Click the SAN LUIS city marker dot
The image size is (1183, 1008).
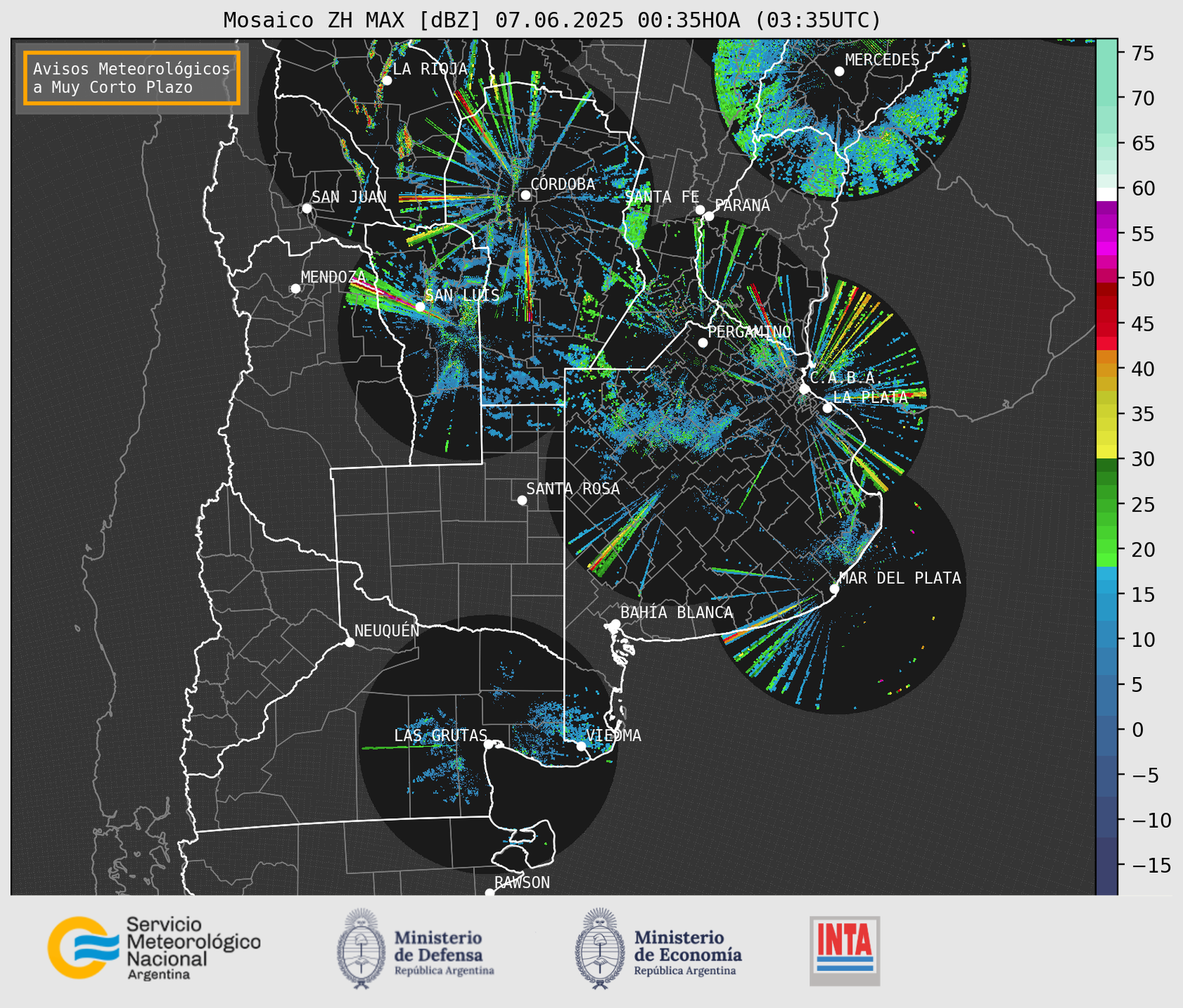point(419,306)
